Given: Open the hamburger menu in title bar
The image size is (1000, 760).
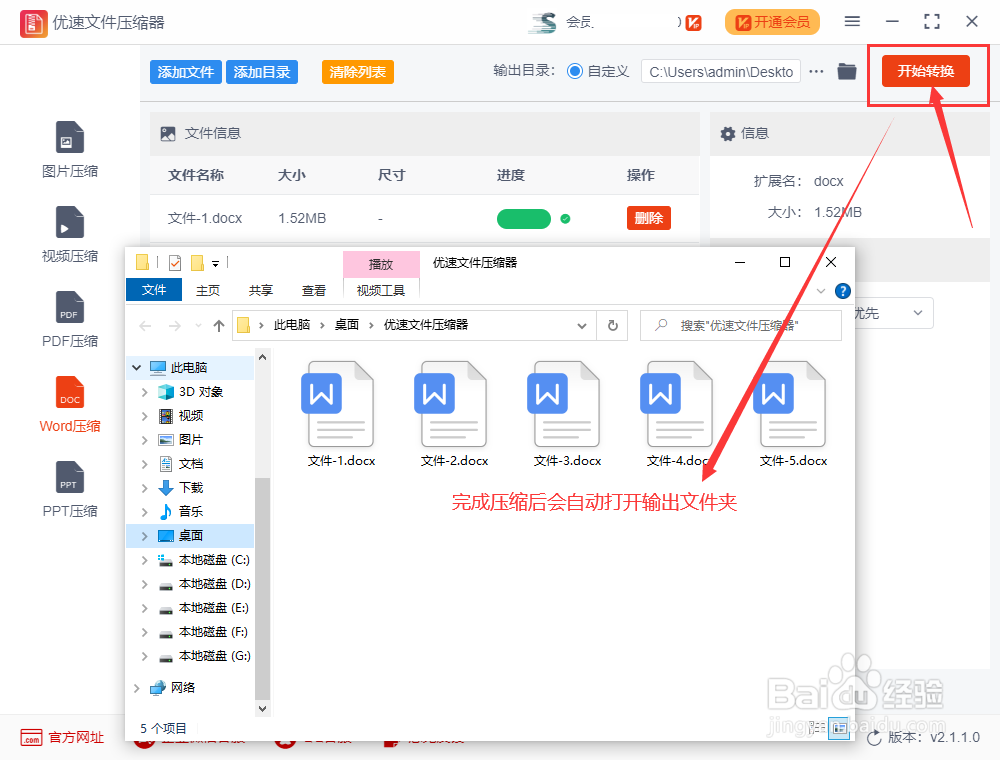Looking at the screenshot, I should 852,22.
